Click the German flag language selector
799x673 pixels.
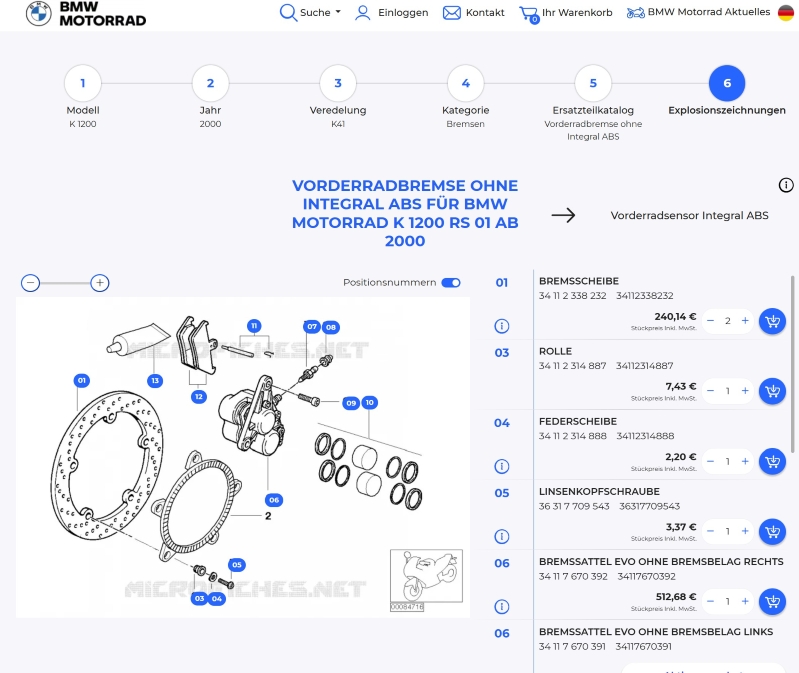pyautogui.click(x=786, y=13)
